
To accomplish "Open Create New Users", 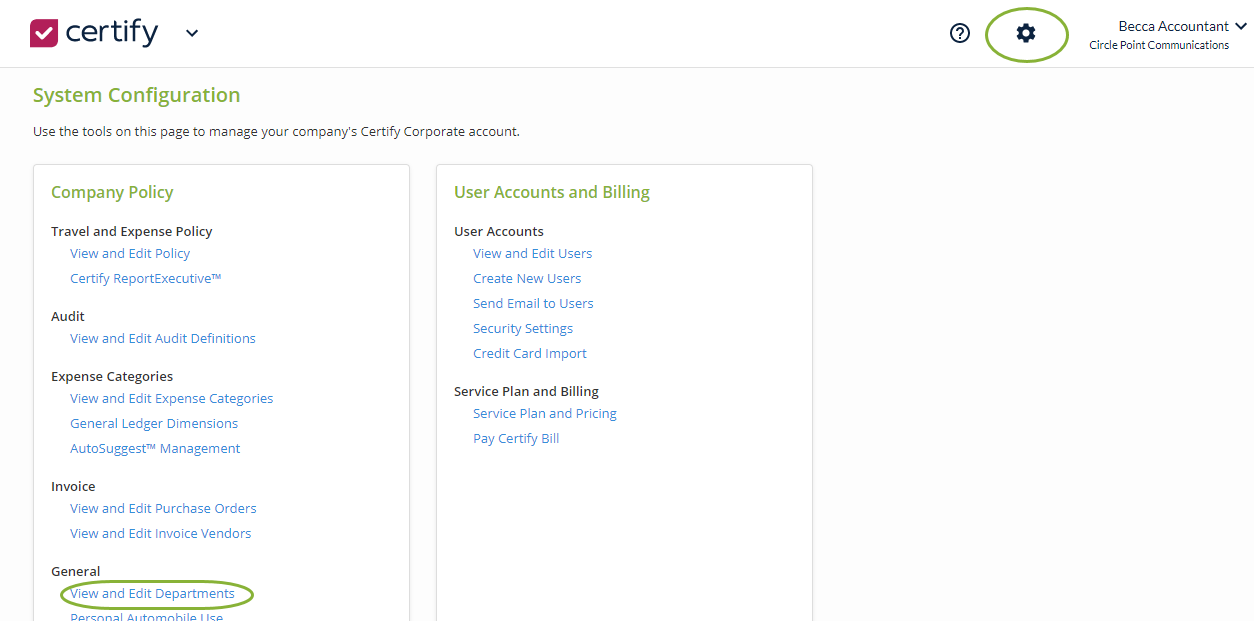I will point(527,278).
